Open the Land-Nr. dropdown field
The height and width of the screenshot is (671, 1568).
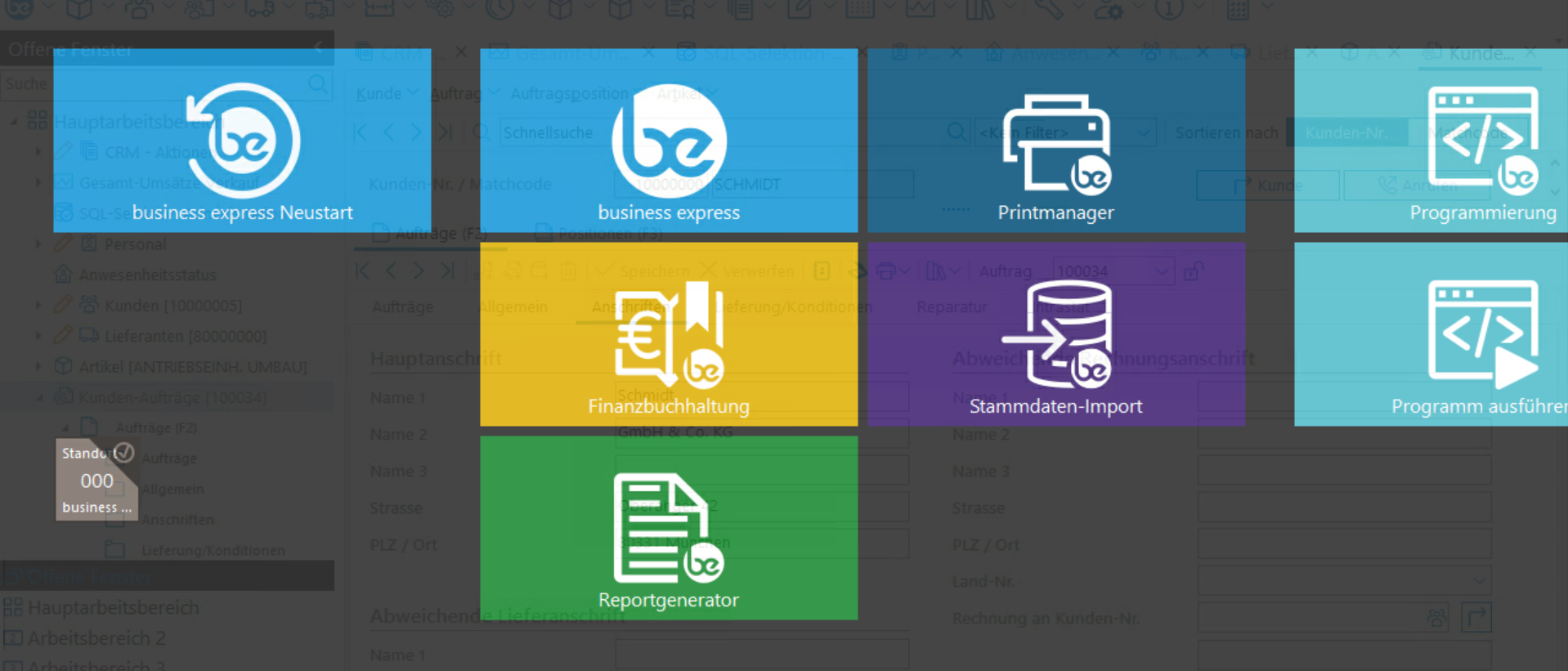point(1478,581)
